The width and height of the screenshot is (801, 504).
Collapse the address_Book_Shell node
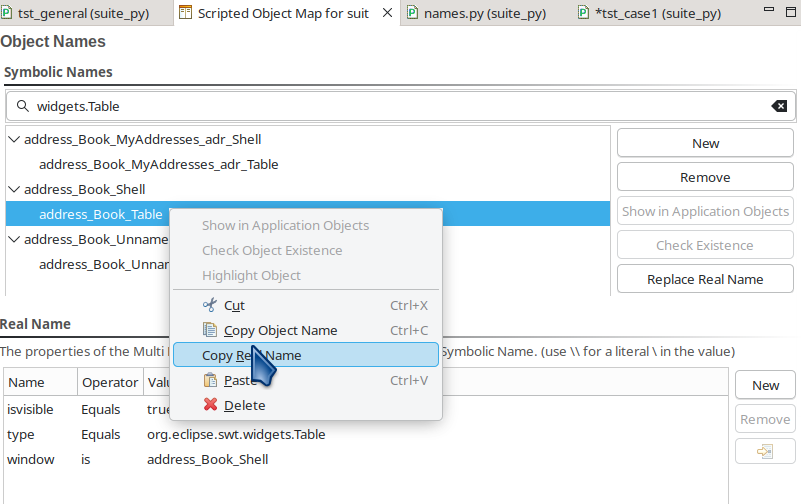pyautogui.click(x=14, y=189)
